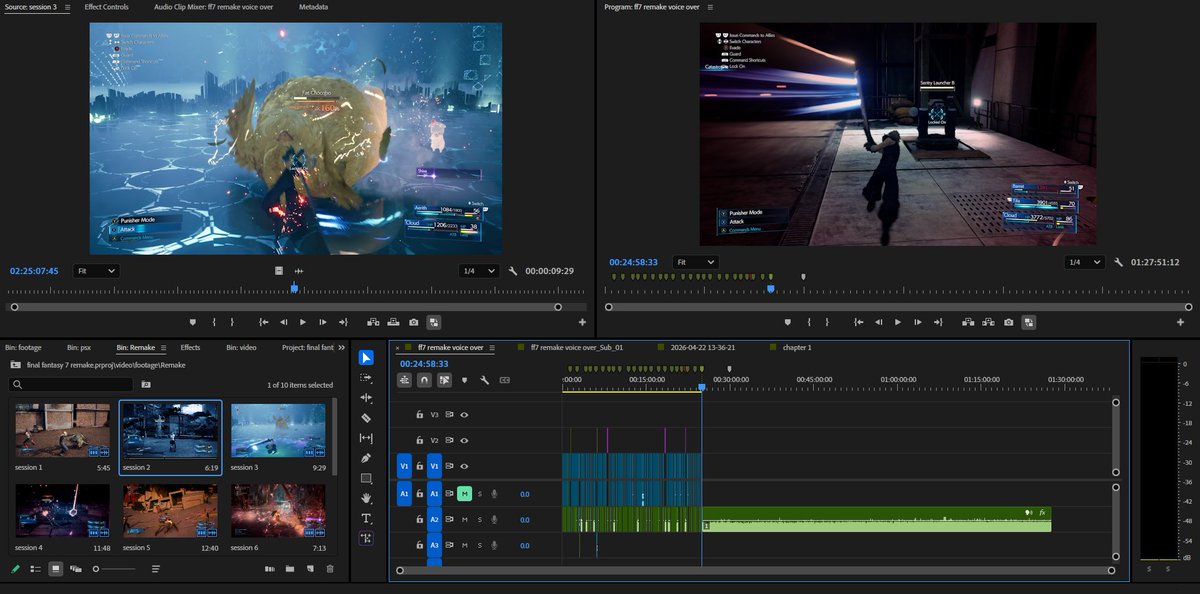Click Extract in the Program monitor
This screenshot has width=1200, height=594.
(988, 322)
